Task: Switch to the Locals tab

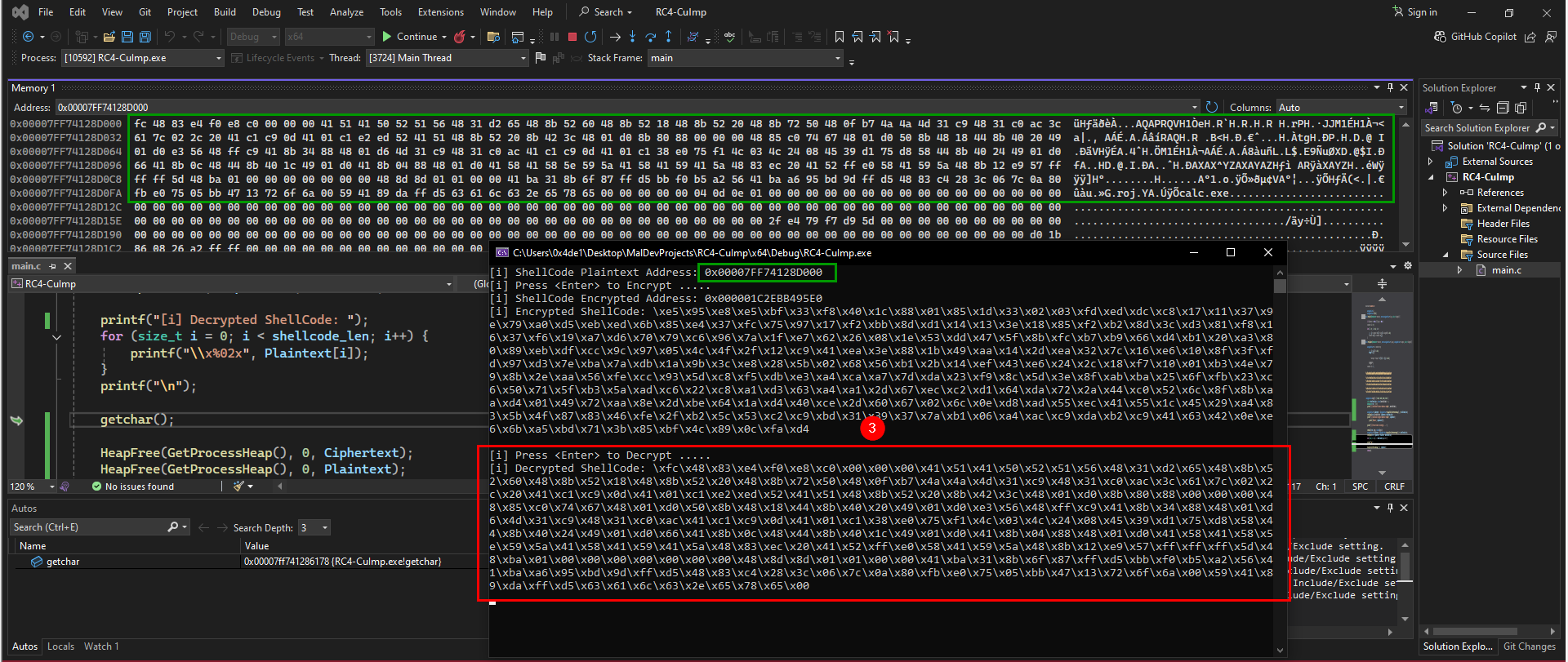Action: tap(61, 646)
